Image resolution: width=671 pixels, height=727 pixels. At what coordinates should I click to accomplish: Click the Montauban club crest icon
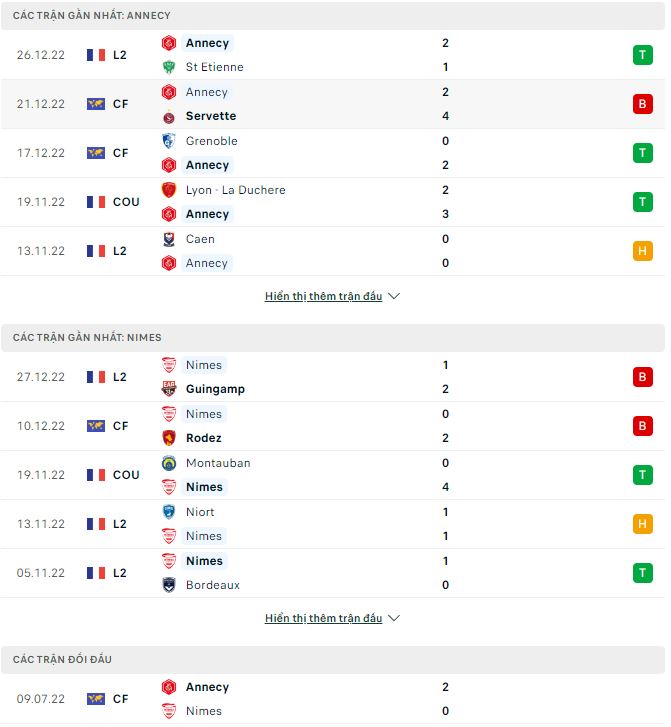click(169, 463)
